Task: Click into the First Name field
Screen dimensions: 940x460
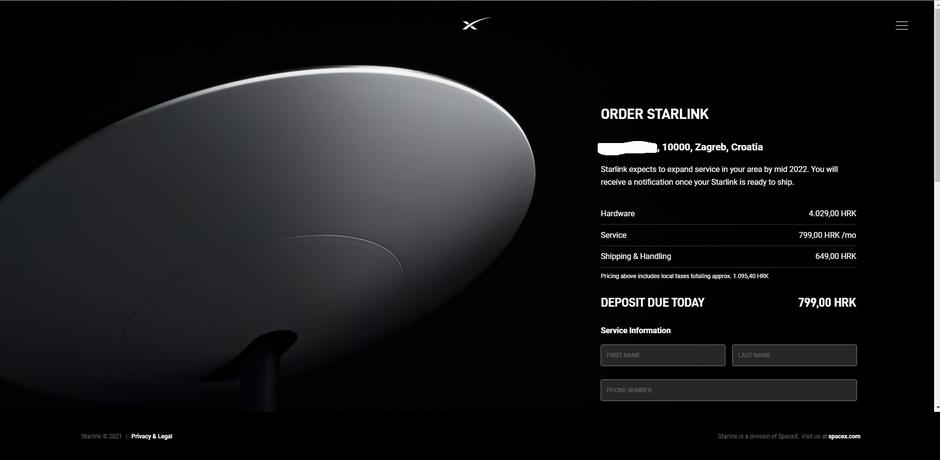Action: (662, 355)
